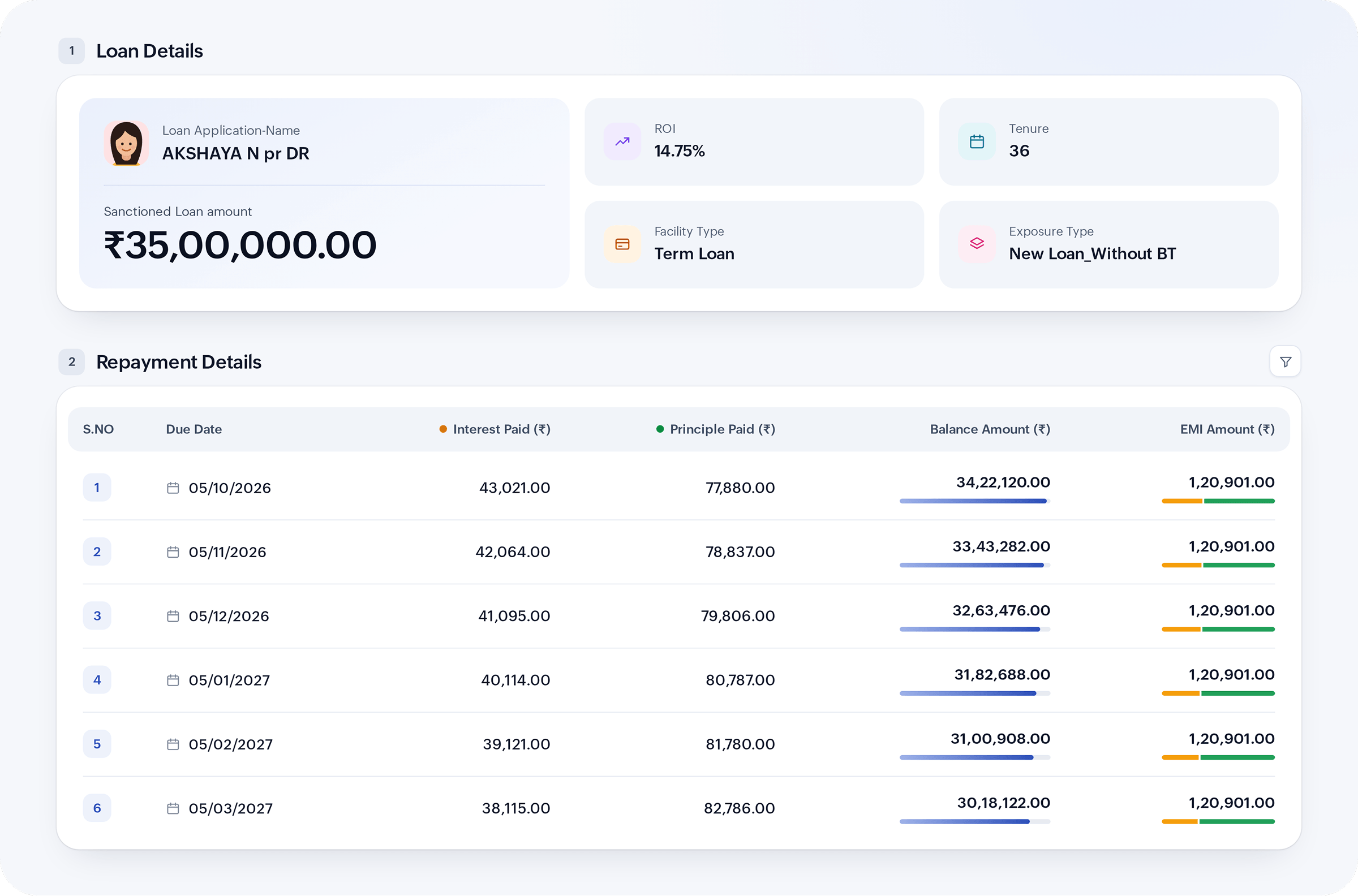Click the principle value 81,780.00
The image size is (1358, 896).
point(740,744)
